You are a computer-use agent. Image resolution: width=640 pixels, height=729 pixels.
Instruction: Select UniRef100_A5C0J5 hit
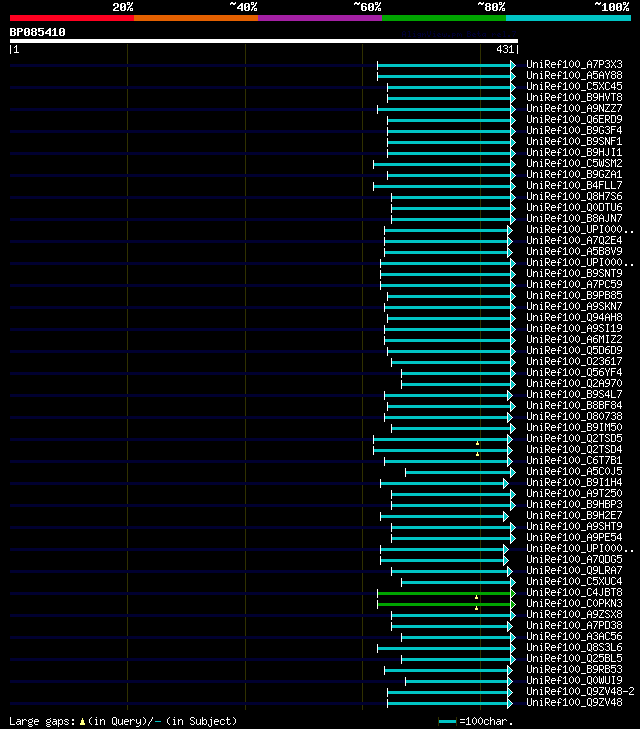pyautogui.click(x=574, y=471)
